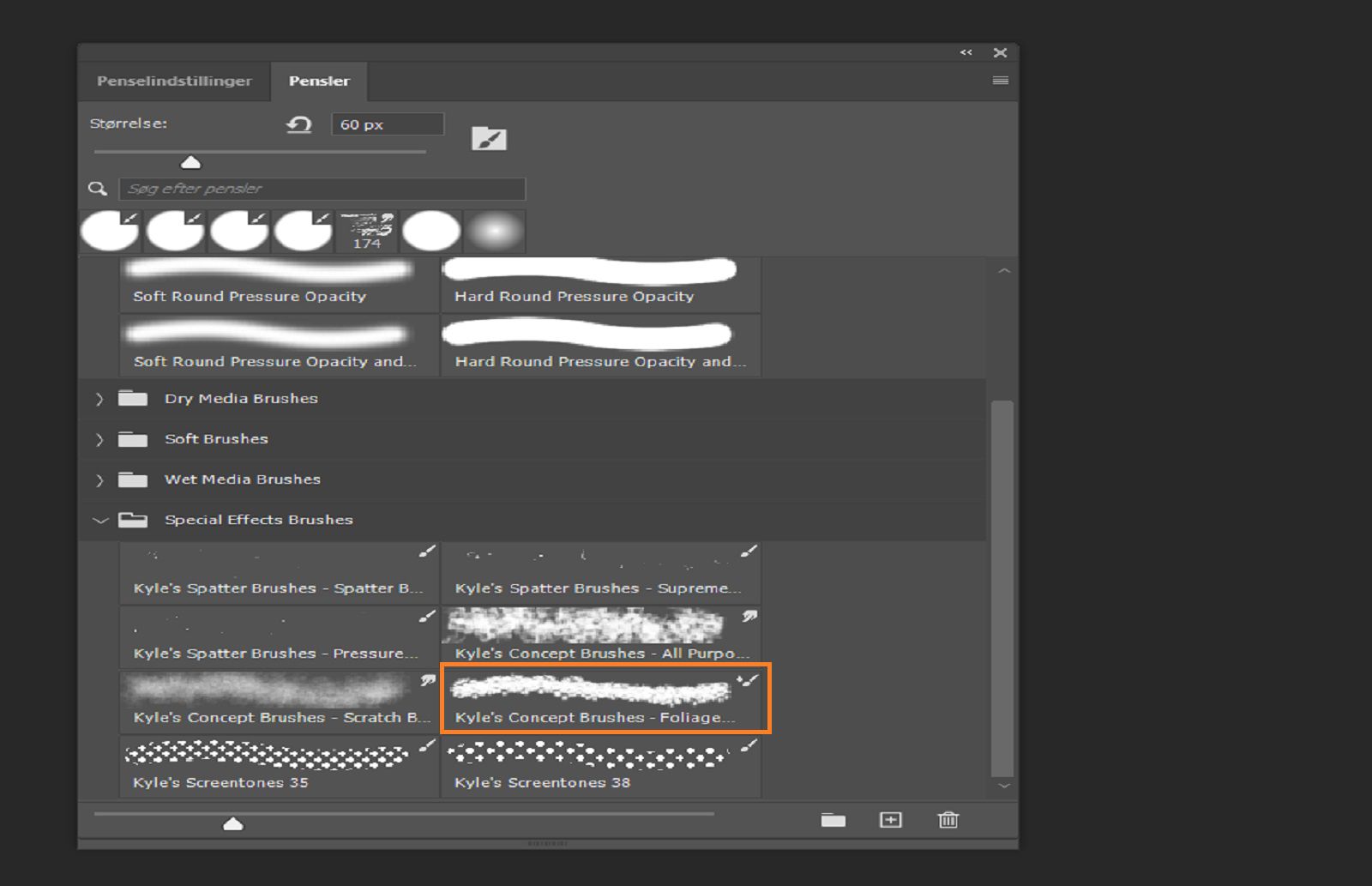1372x886 pixels.
Task: Select Kyle's Spatter Brushes - Supreme... brush
Action: [600, 573]
